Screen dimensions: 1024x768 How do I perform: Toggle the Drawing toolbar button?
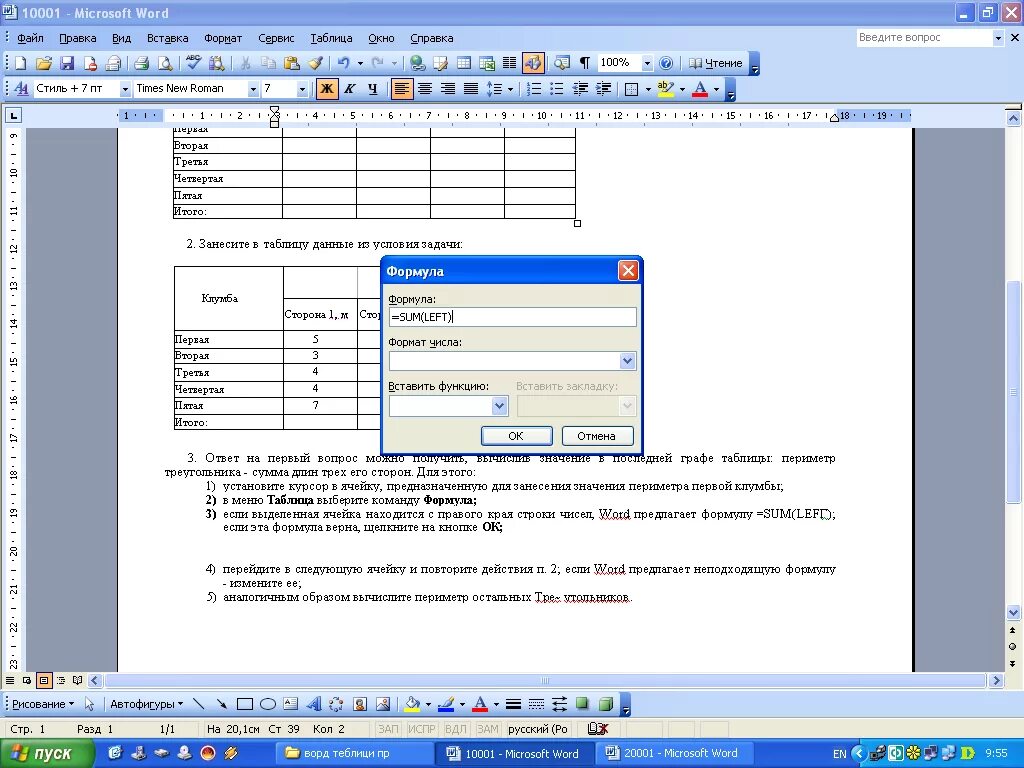tap(533, 63)
